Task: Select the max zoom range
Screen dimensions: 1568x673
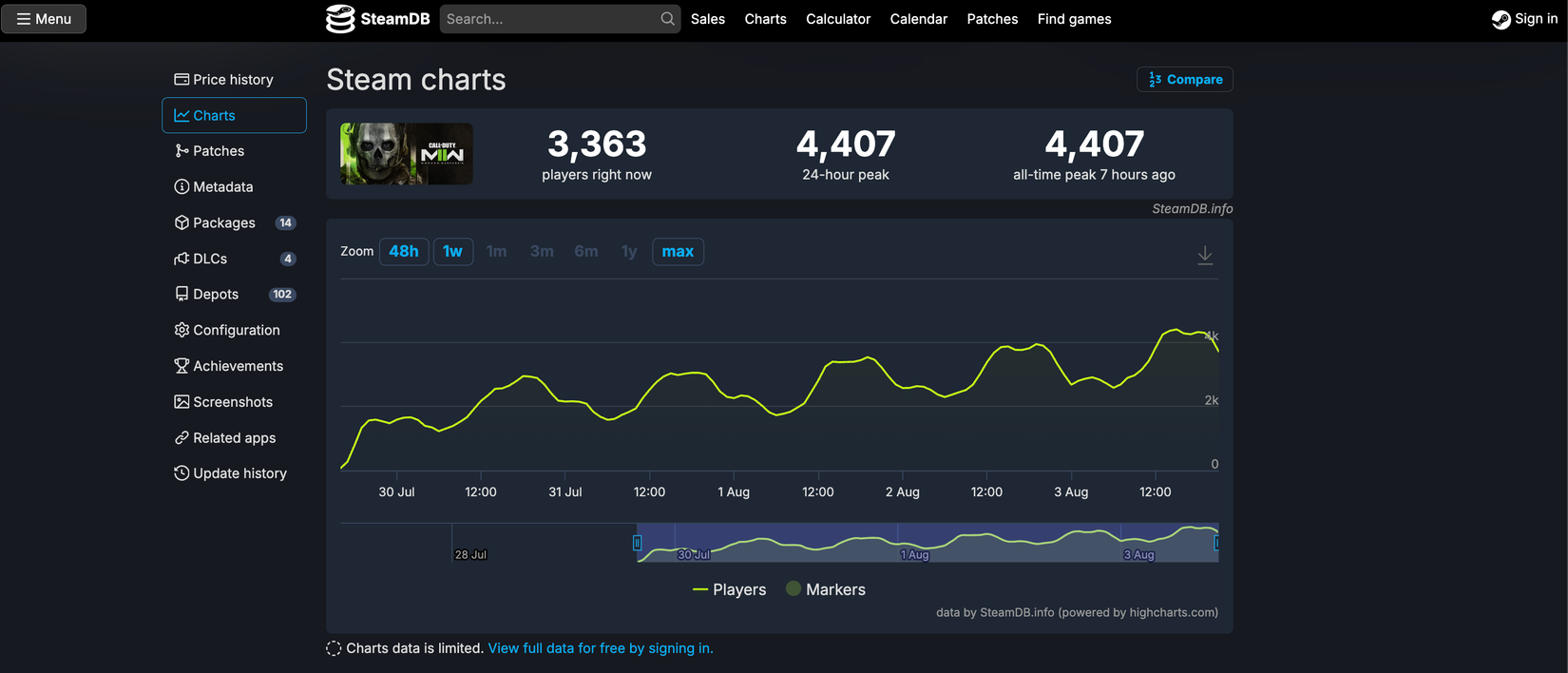Action: [x=678, y=252]
